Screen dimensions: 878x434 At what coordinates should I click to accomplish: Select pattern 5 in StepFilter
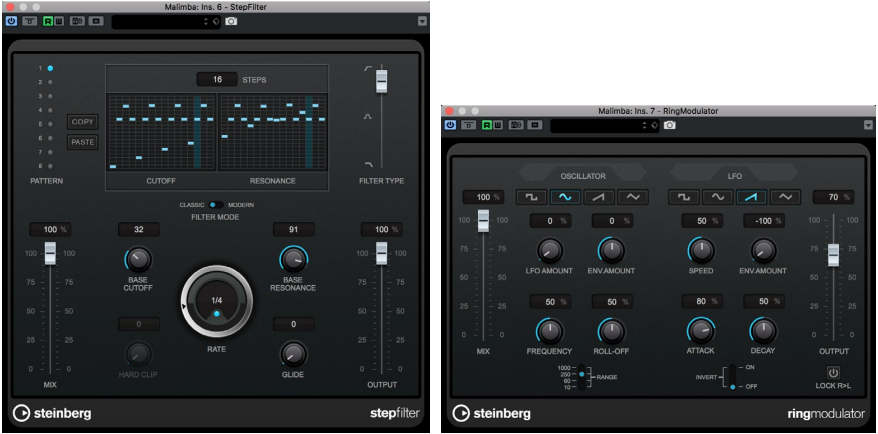click(50, 124)
